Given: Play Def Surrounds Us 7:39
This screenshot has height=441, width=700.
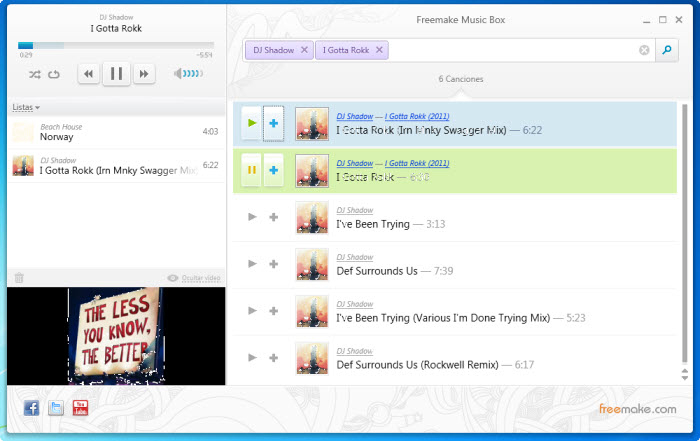Looking at the screenshot, I should [x=252, y=264].
